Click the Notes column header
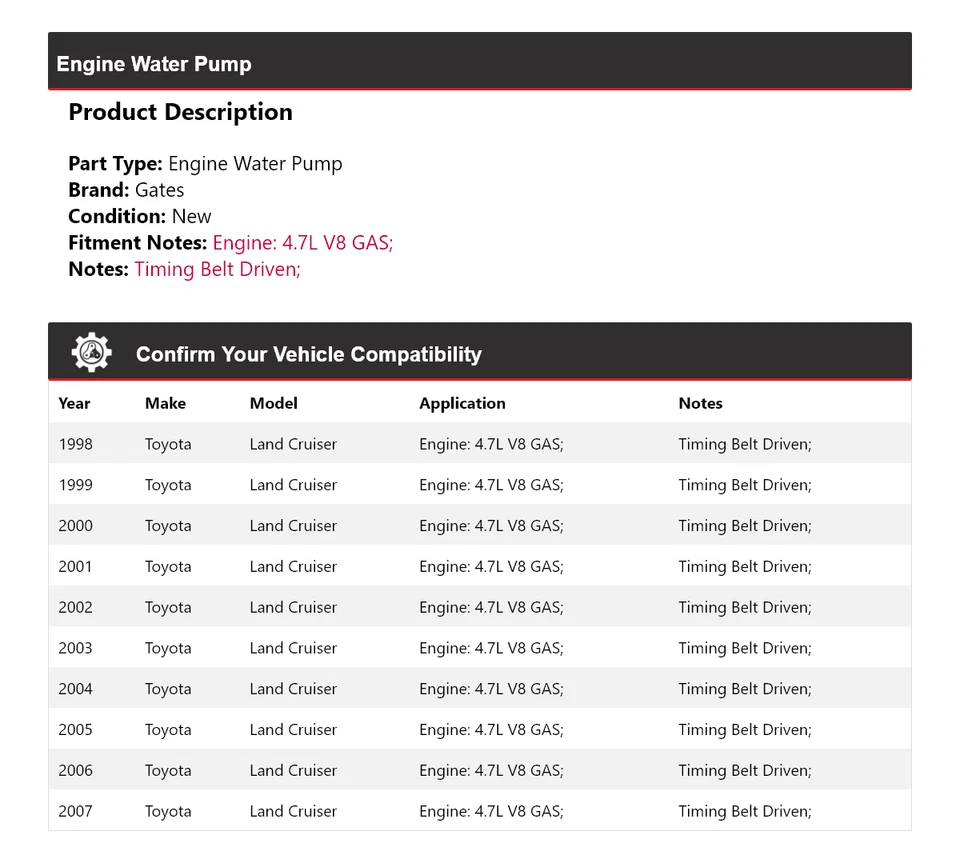The width and height of the screenshot is (960, 863). [700, 403]
